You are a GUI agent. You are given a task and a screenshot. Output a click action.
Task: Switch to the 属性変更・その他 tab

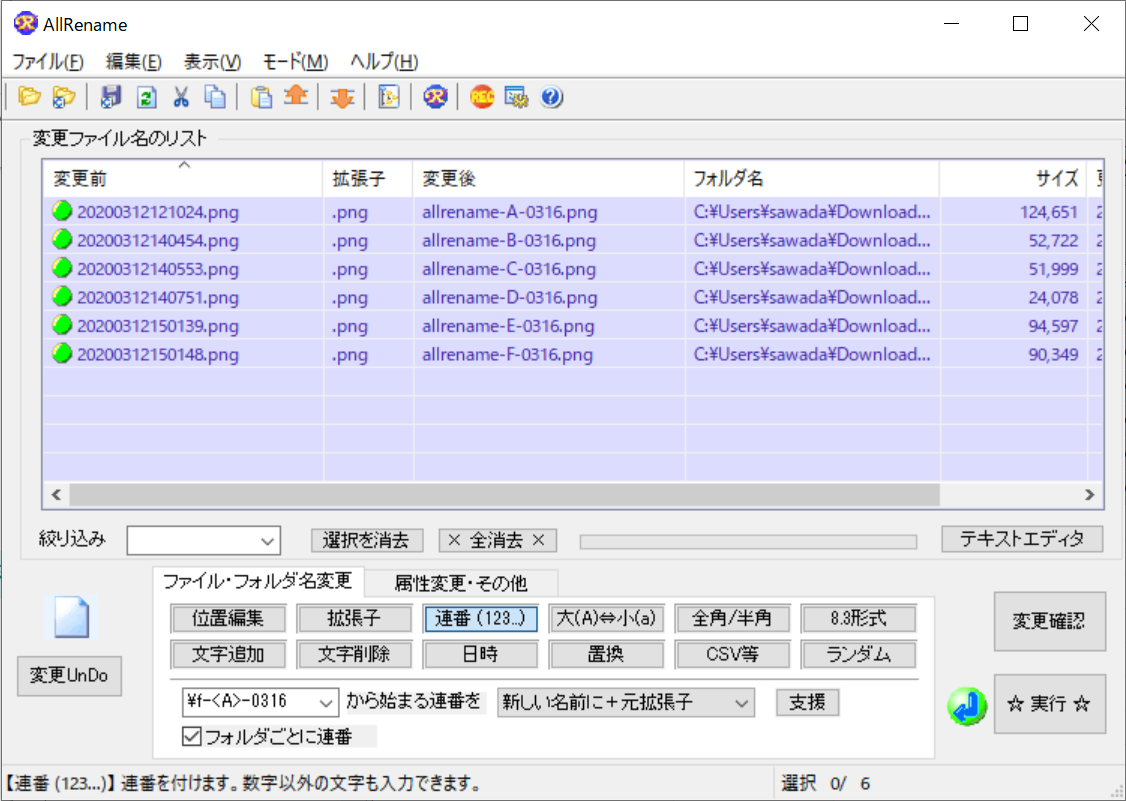[462, 583]
